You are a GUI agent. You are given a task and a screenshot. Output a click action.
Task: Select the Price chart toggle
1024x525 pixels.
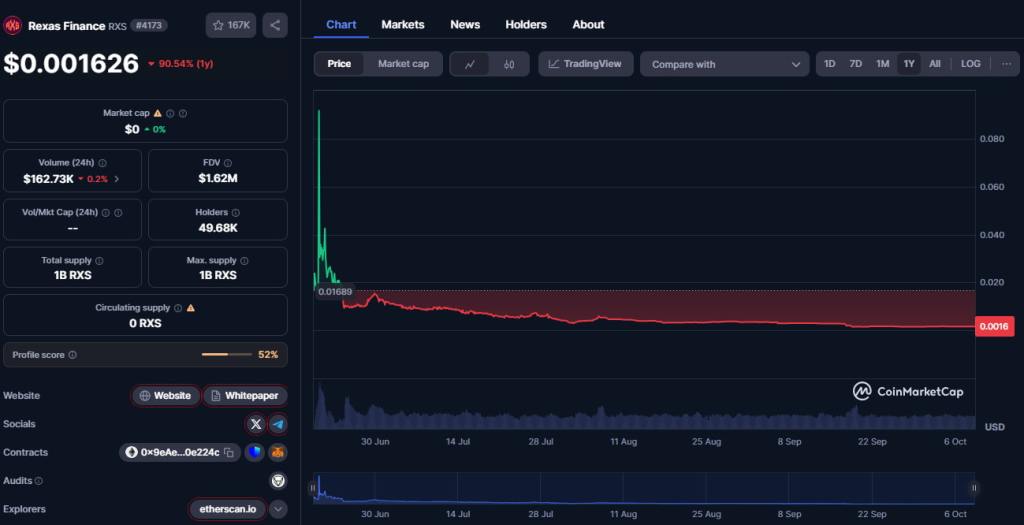pos(339,64)
